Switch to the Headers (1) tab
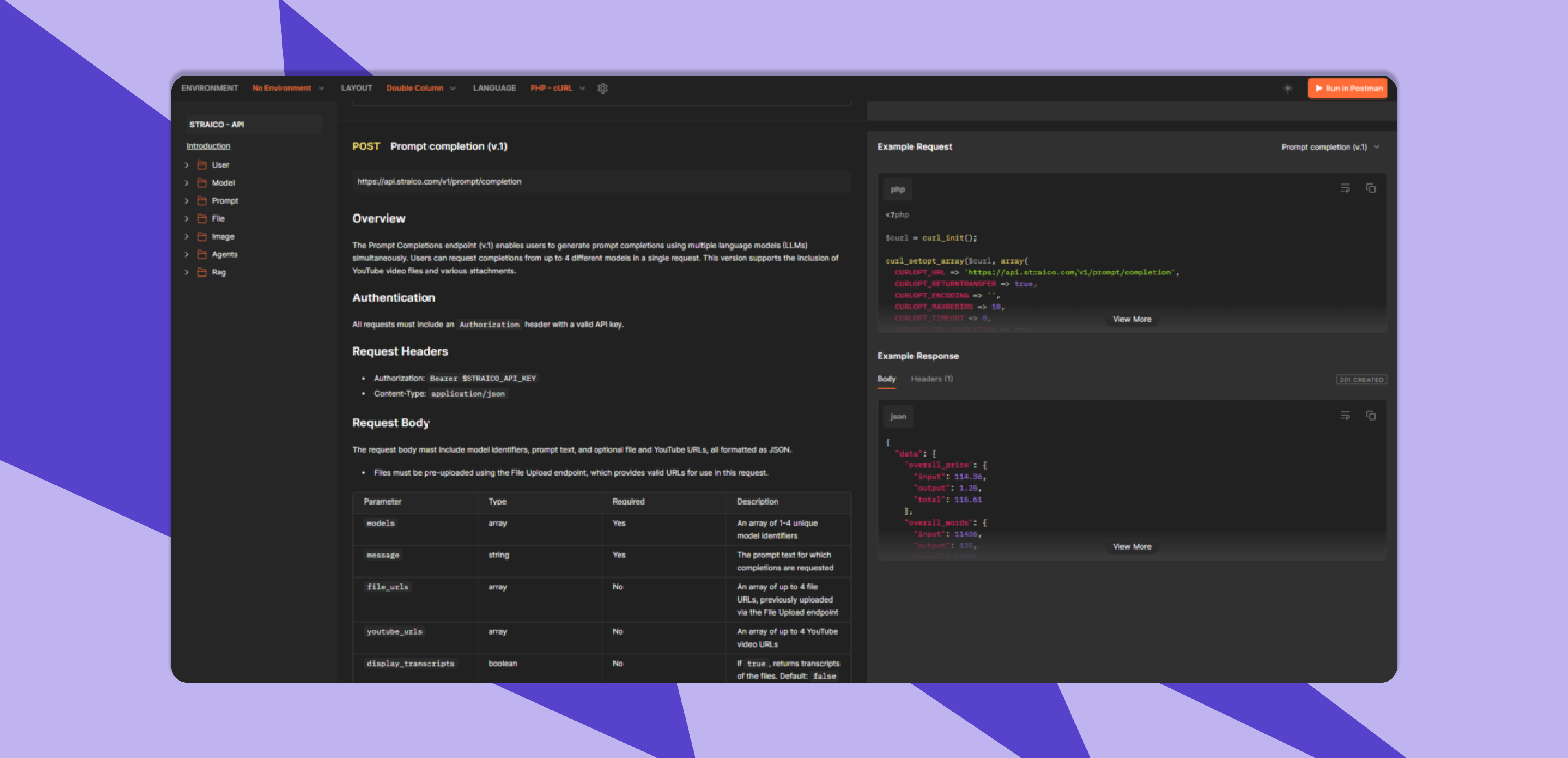Image resolution: width=1568 pixels, height=758 pixels. pos(931,379)
